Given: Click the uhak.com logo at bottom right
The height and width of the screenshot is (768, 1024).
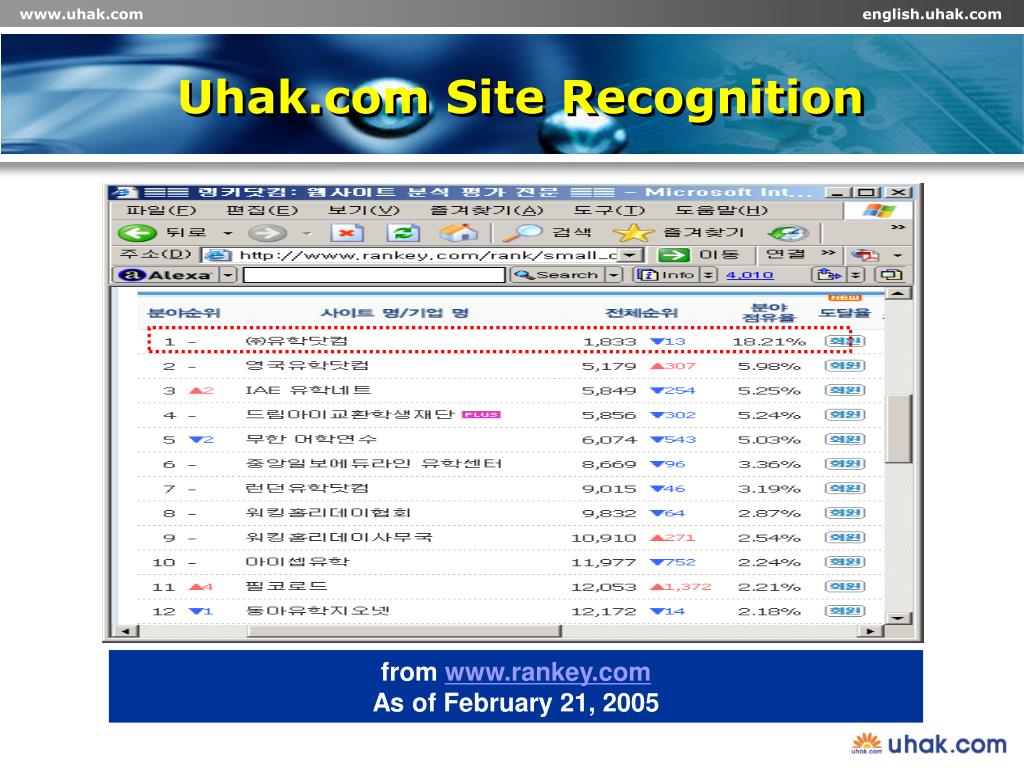Looking at the screenshot, I should tap(929, 743).
